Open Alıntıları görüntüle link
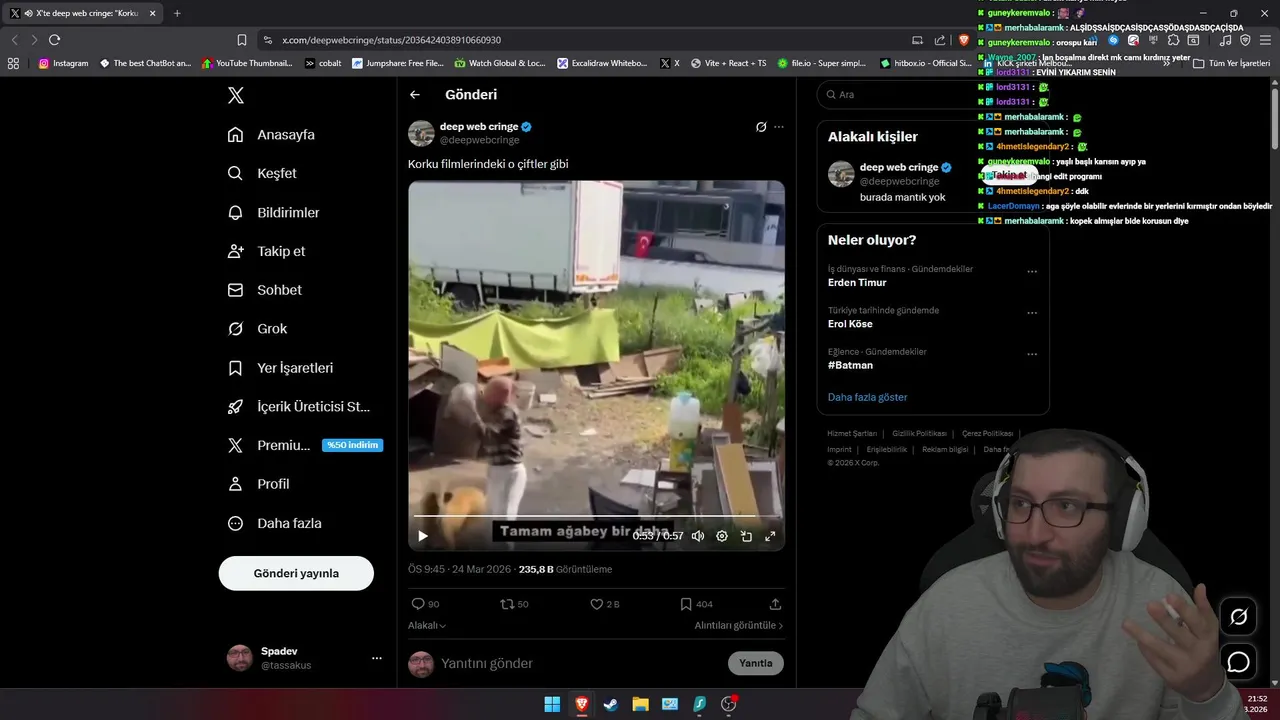Screen dimensions: 1280x720 click(739, 625)
